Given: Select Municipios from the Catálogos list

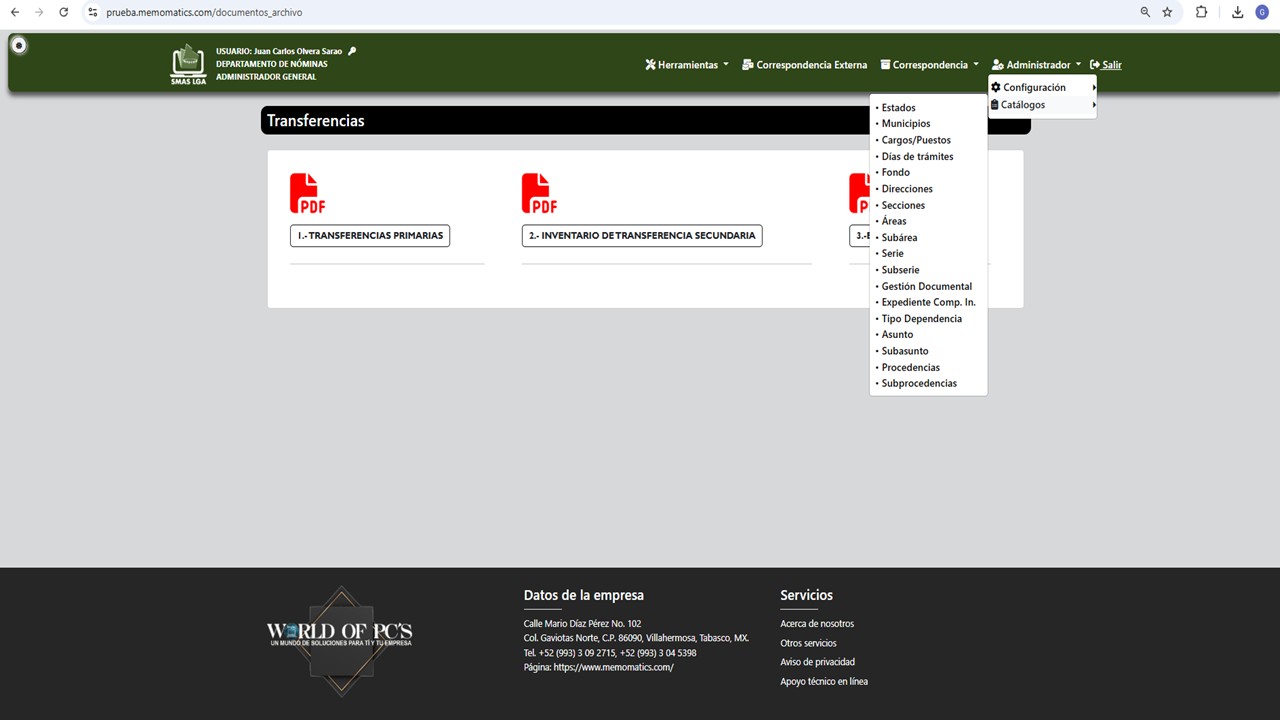Looking at the screenshot, I should click(906, 124).
